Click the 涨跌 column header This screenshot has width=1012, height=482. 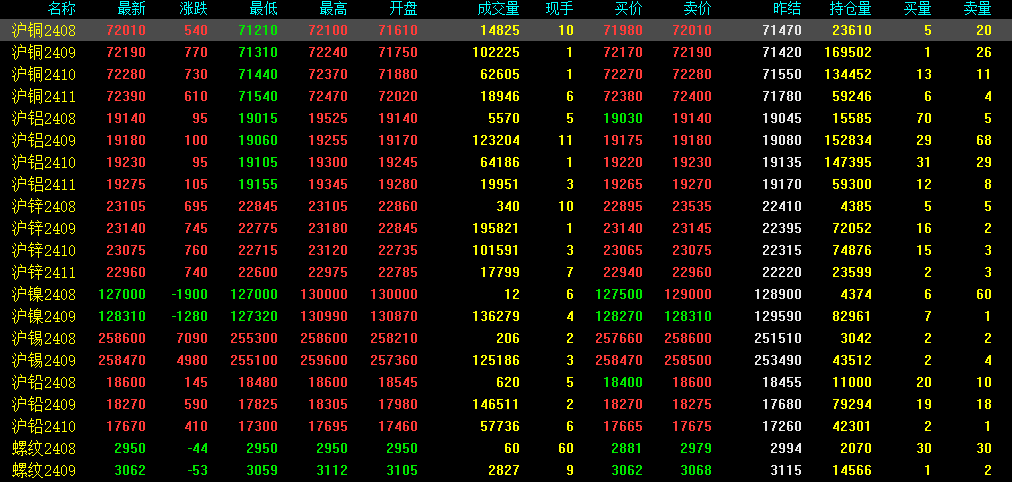click(194, 9)
